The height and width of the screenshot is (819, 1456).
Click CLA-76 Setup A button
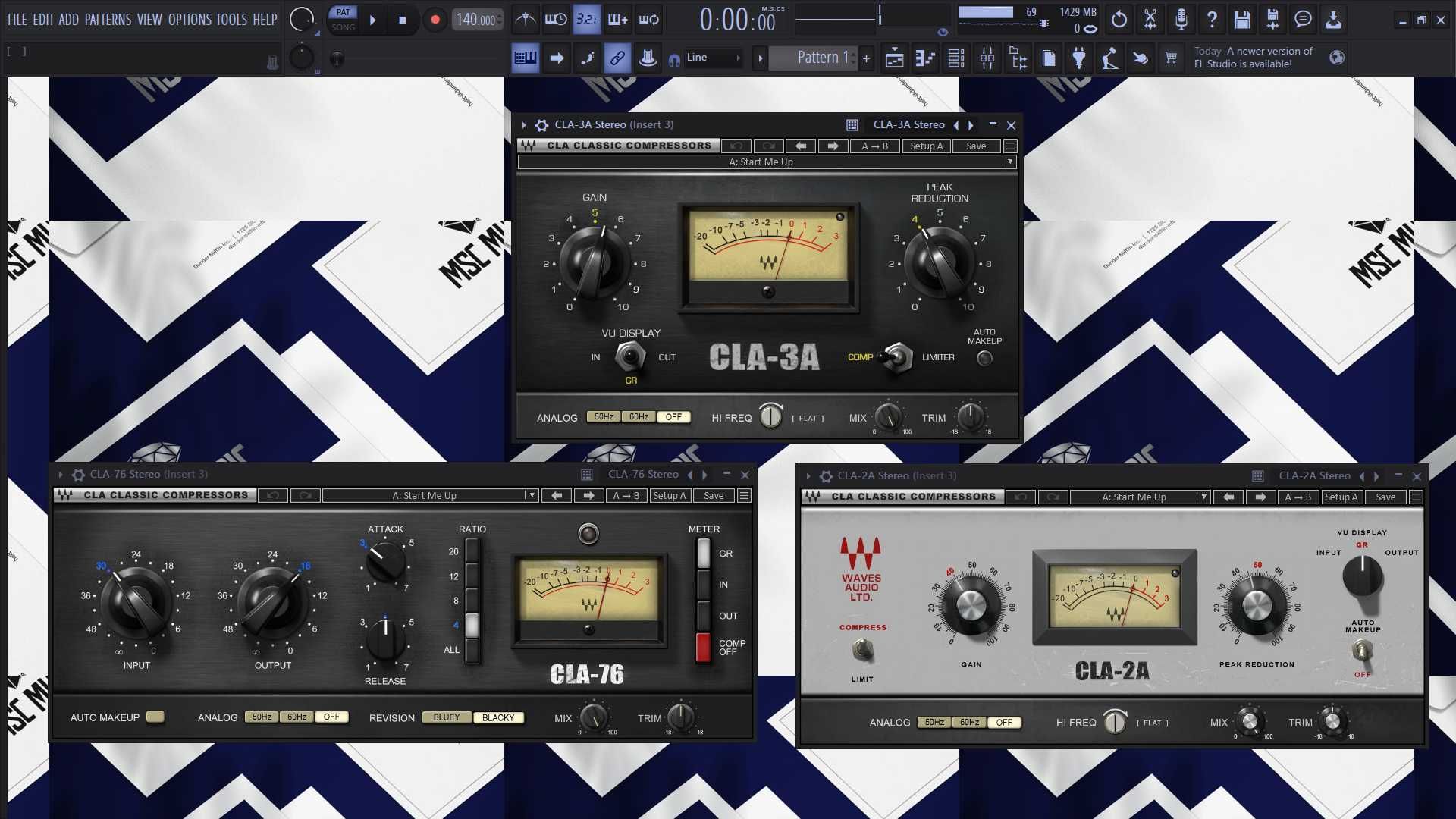coord(669,496)
